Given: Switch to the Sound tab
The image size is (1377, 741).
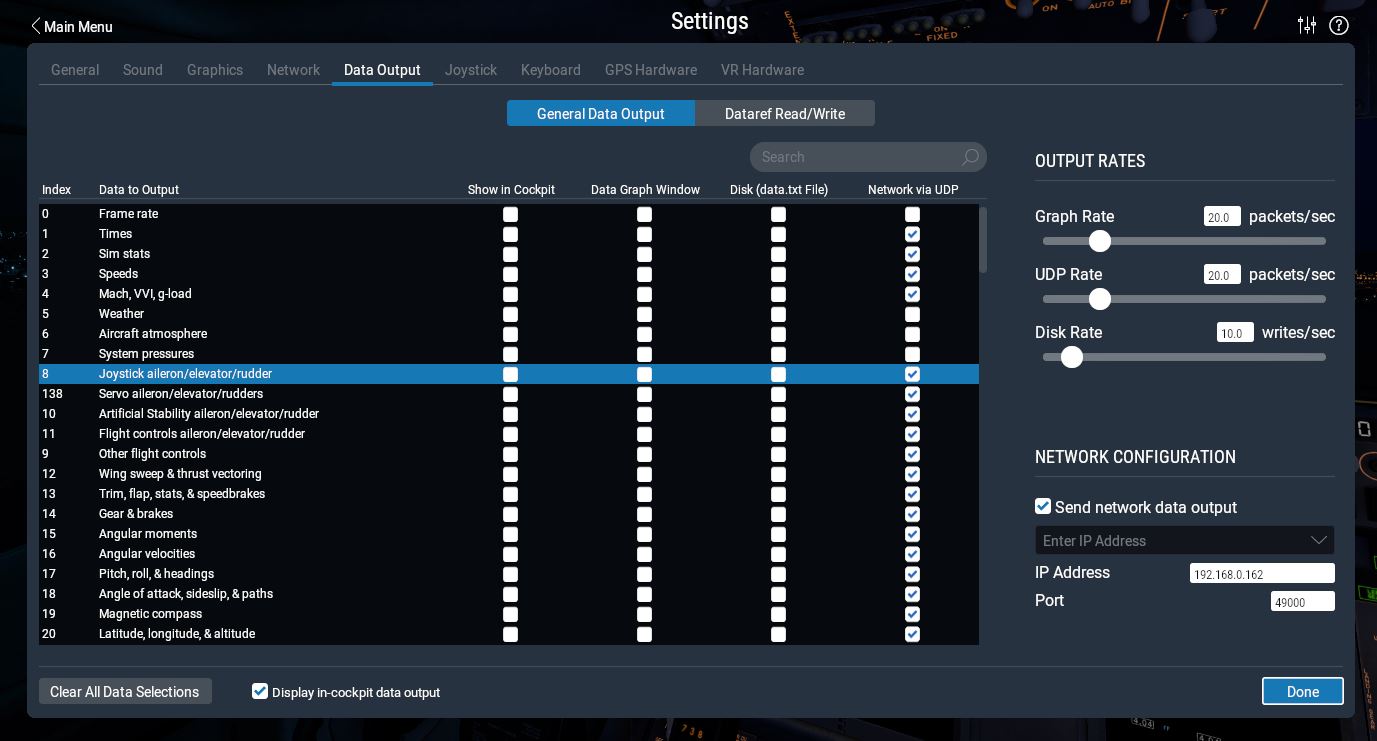Looking at the screenshot, I should point(143,70).
